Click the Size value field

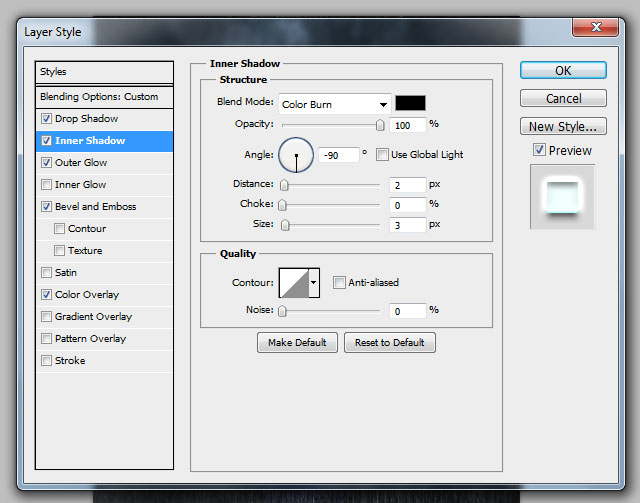(408, 225)
